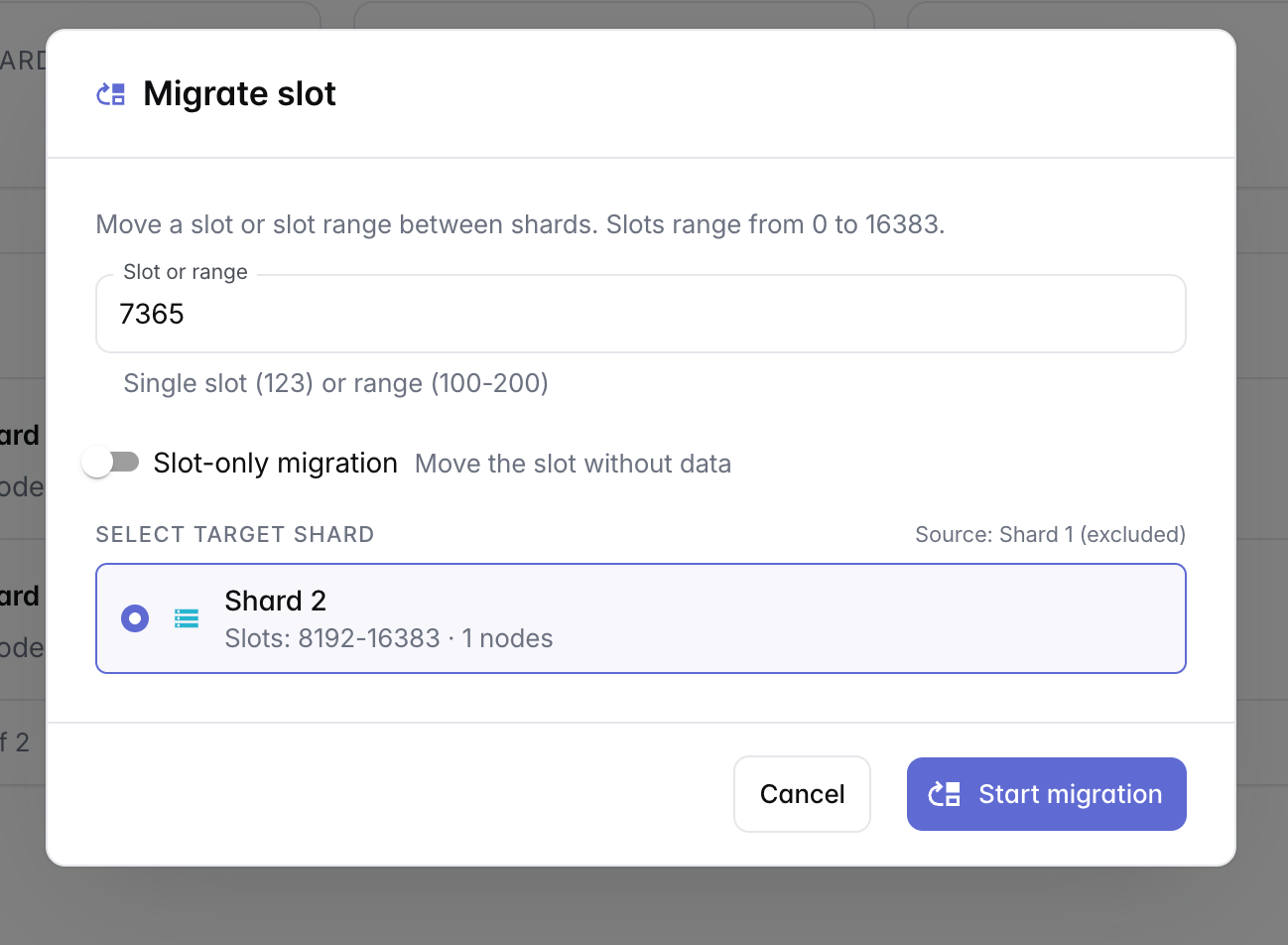Image resolution: width=1288 pixels, height=945 pixels.
Task: Click the 'Source: Shard 1 (excluded)' text
Action: tap(1050, 534)
